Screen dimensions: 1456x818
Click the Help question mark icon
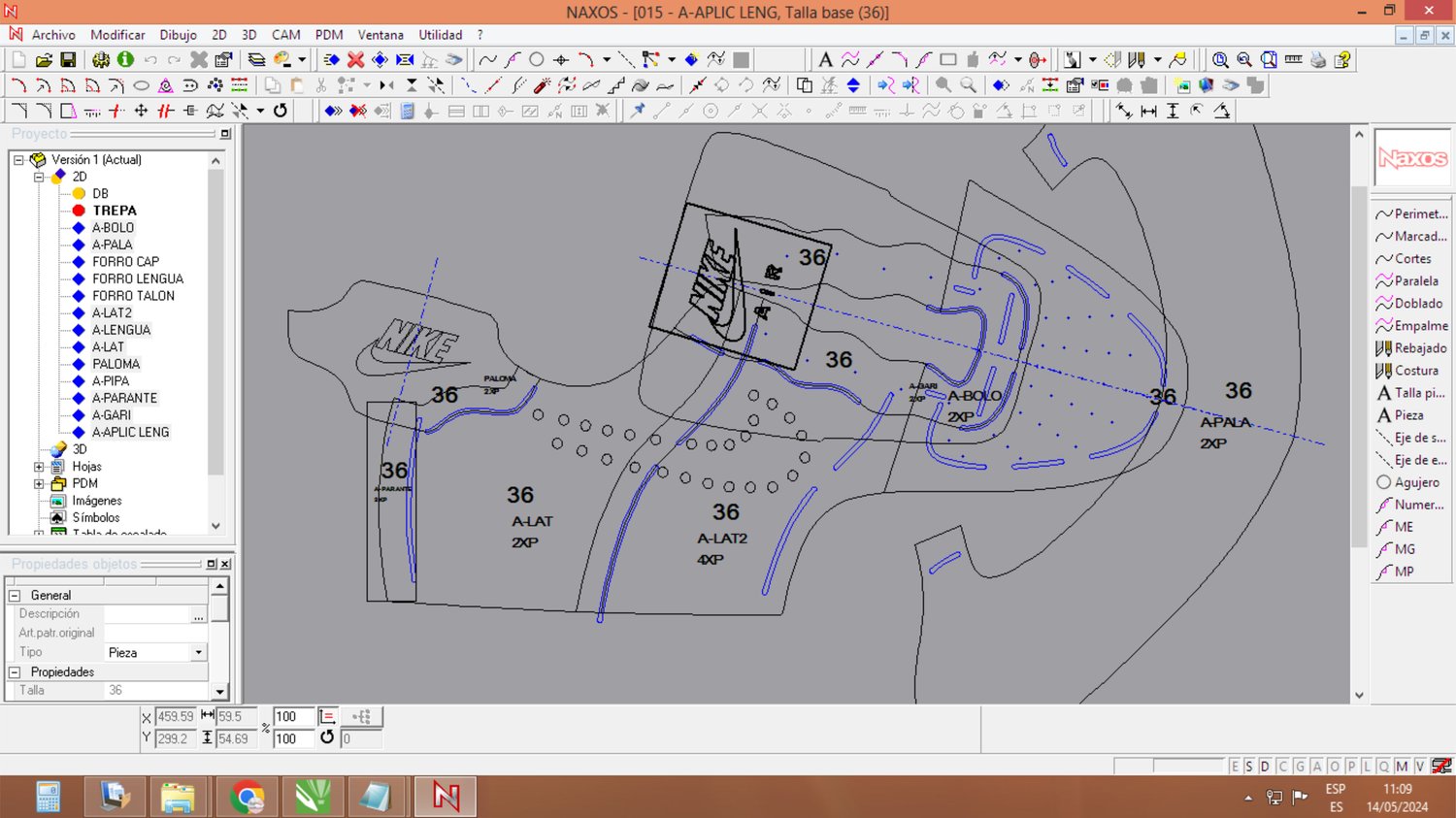pos(1342,60)
